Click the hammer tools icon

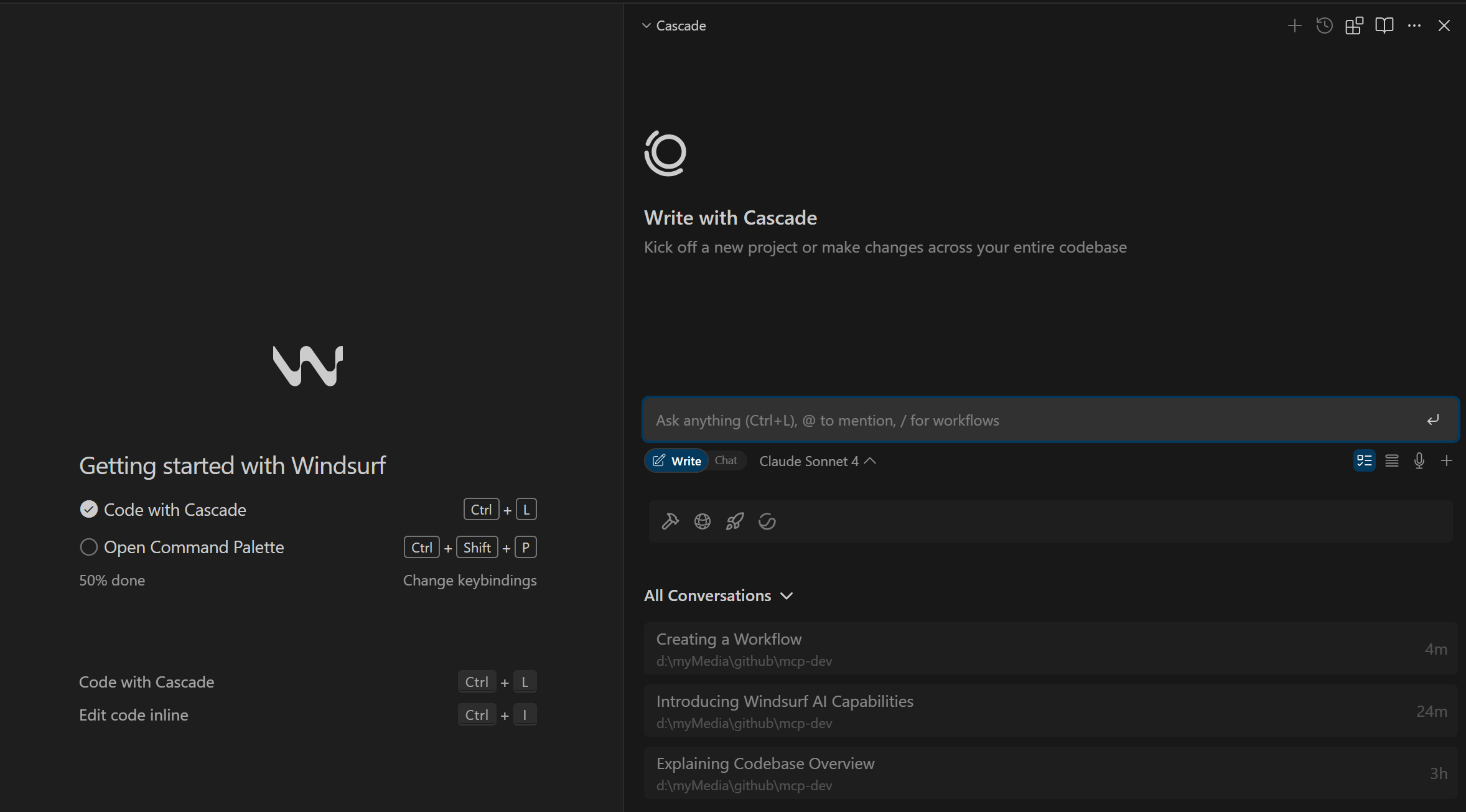[670, 521]
